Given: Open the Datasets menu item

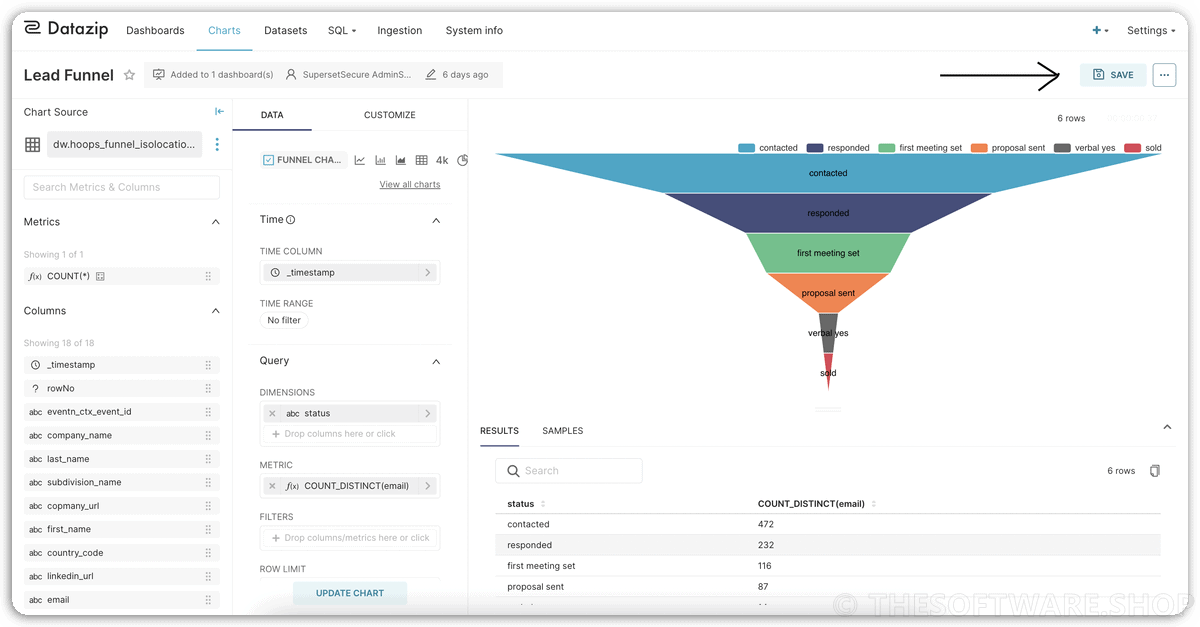Looking at the screenshot, I should (x=286, y=31).
